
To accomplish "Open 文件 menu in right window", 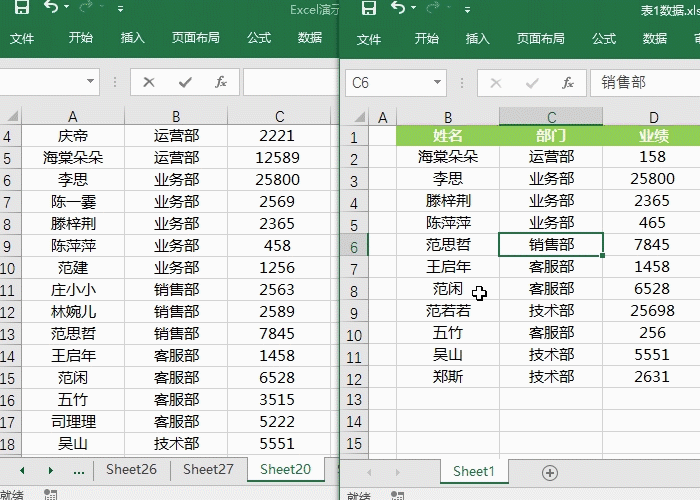I will [x=369, y=39].
